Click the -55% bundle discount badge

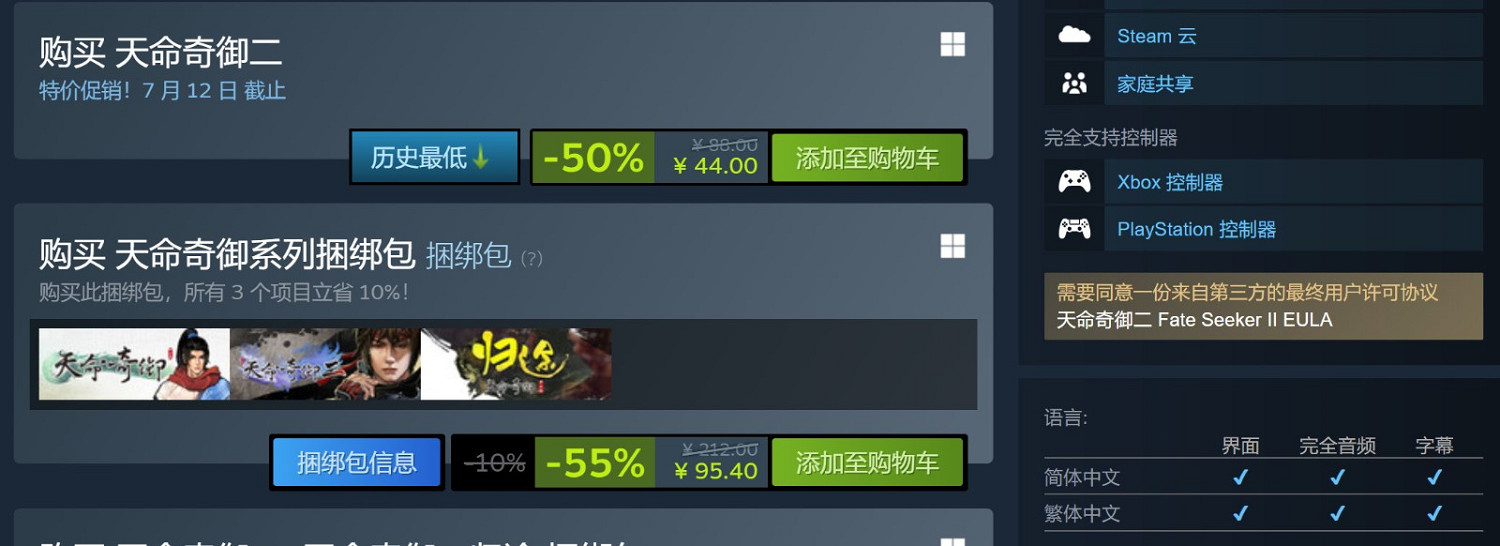point(594,462)
